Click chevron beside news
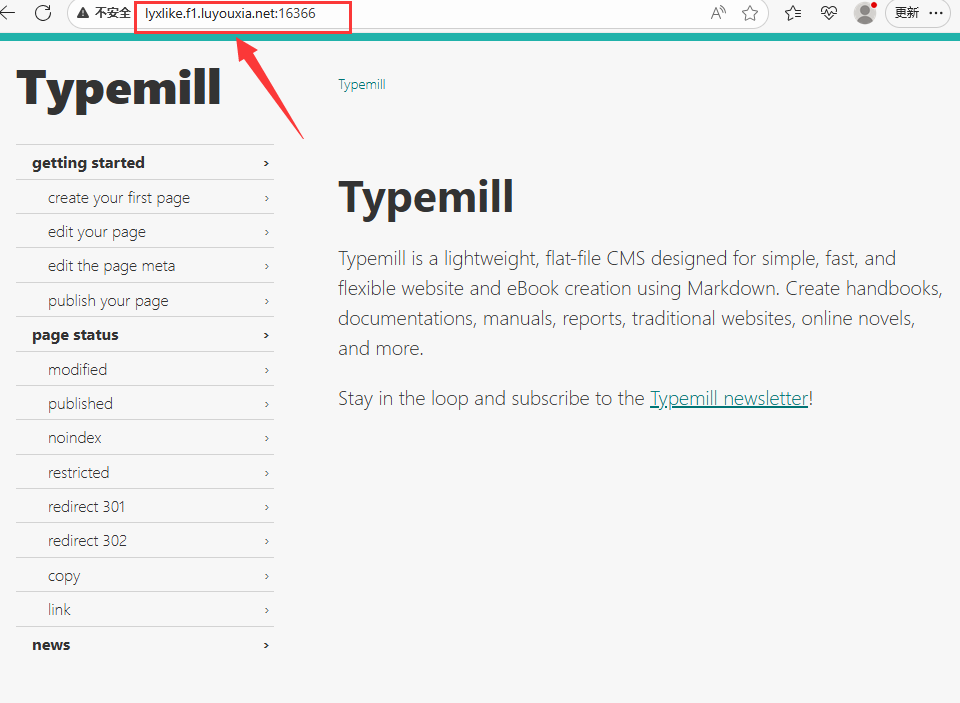The width and height of the screenshot is (960, 703). click(266, 645)
